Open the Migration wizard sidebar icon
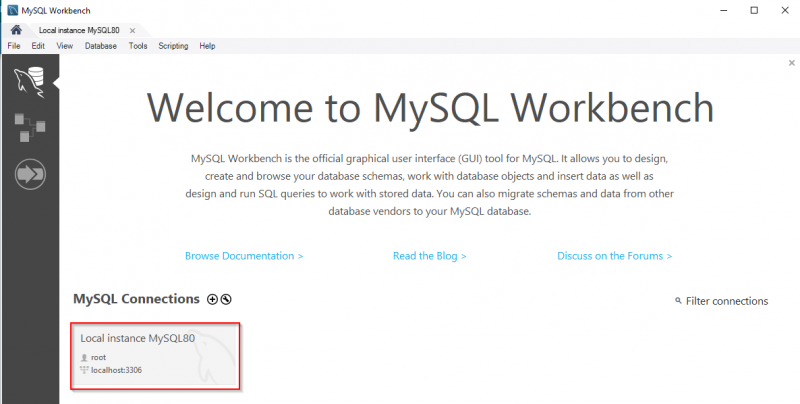Screen dimensions: 800x404 click(x=29, y=174)
